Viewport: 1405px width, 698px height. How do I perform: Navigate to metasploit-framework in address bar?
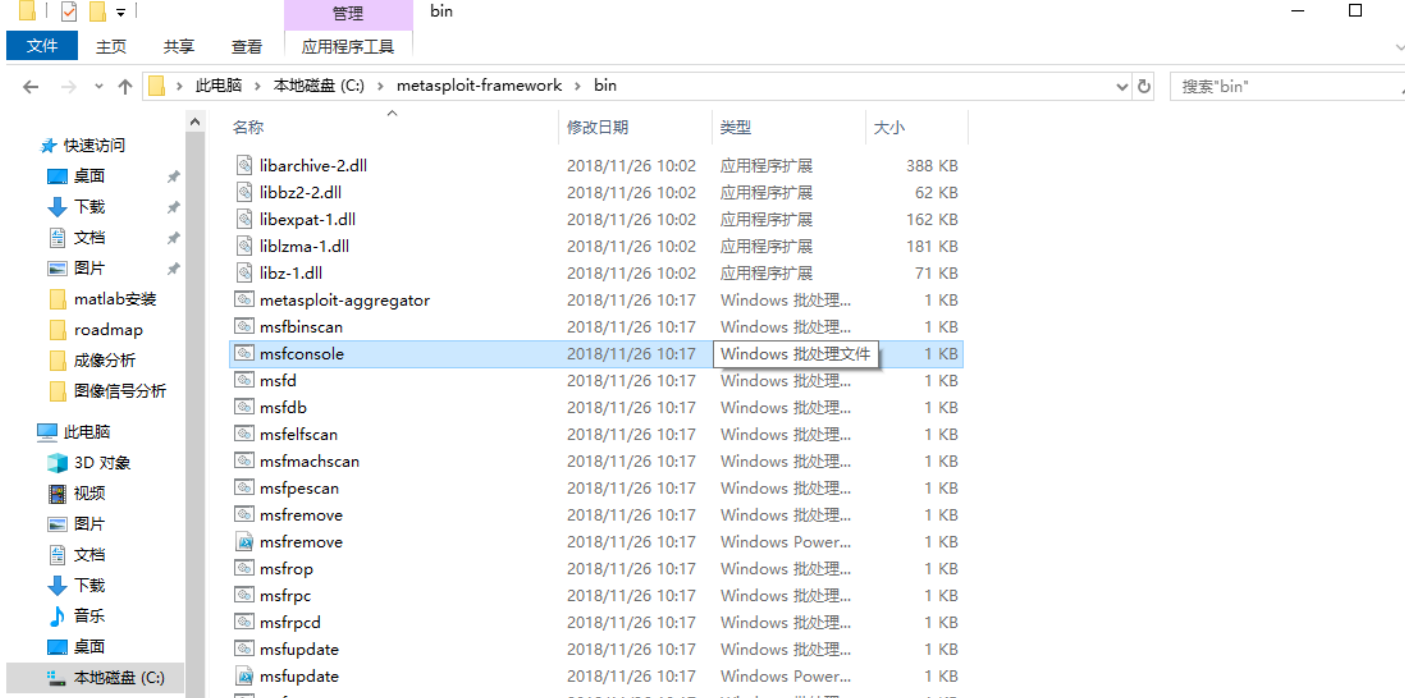[x=479, y=86]
